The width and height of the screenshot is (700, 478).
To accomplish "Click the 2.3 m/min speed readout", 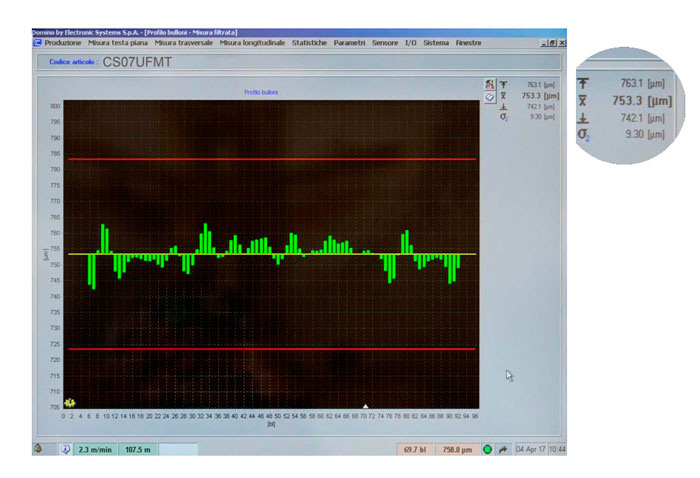I will [x=98, y=450].
